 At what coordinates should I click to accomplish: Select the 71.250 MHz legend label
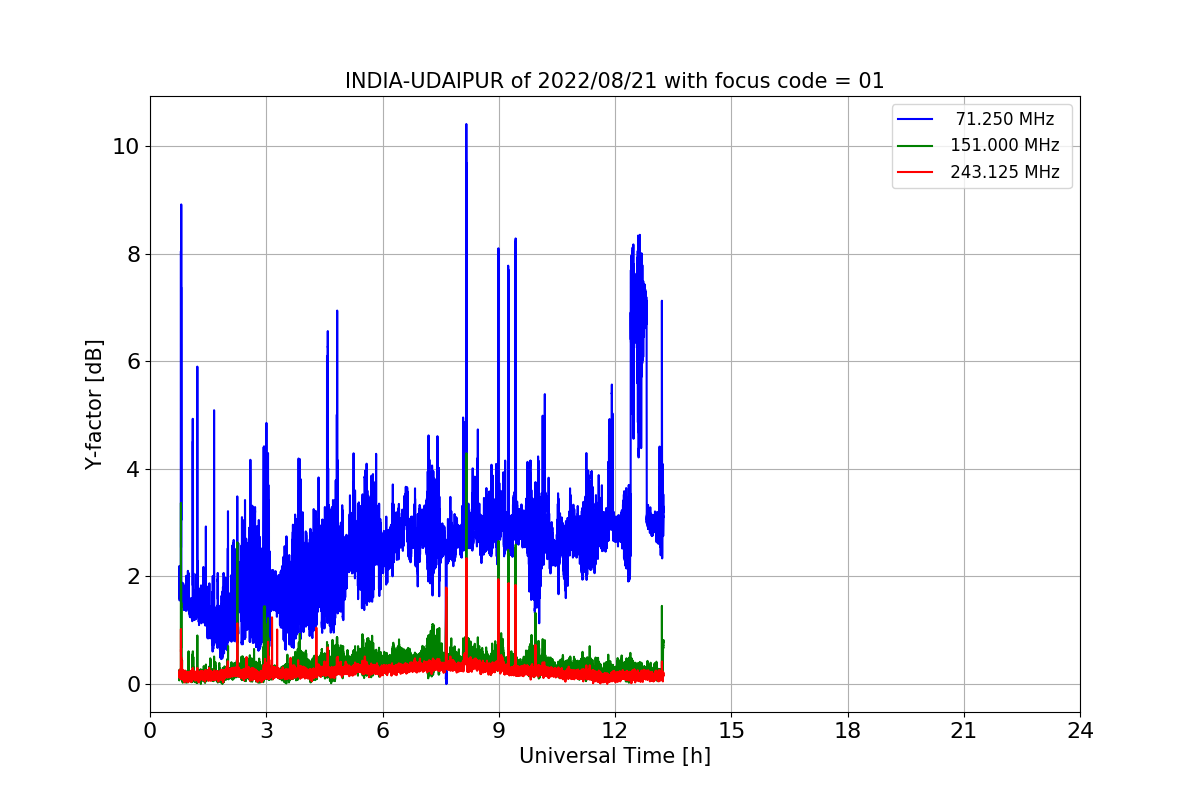[1004, 119]
